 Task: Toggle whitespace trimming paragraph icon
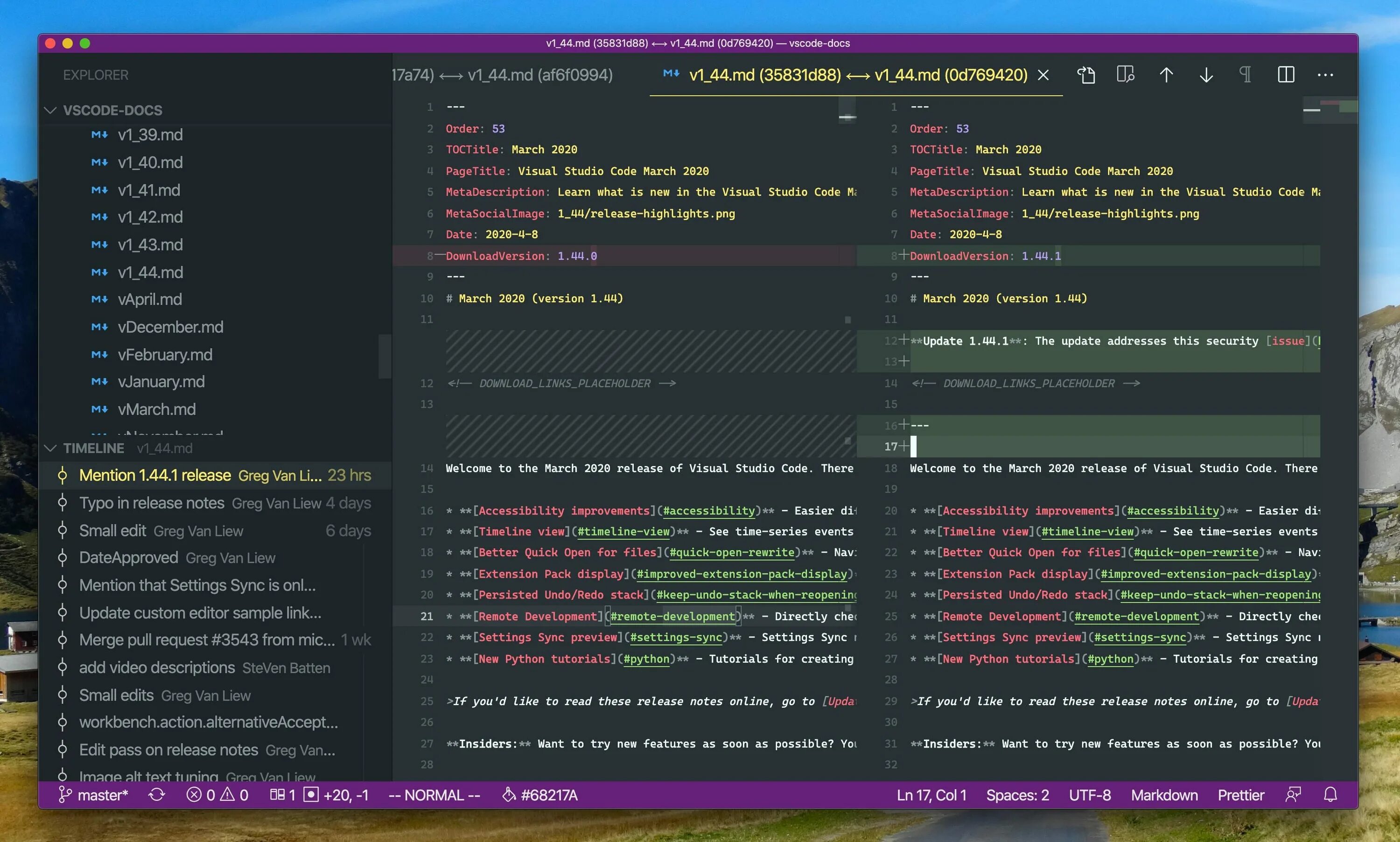point(1246,75)
